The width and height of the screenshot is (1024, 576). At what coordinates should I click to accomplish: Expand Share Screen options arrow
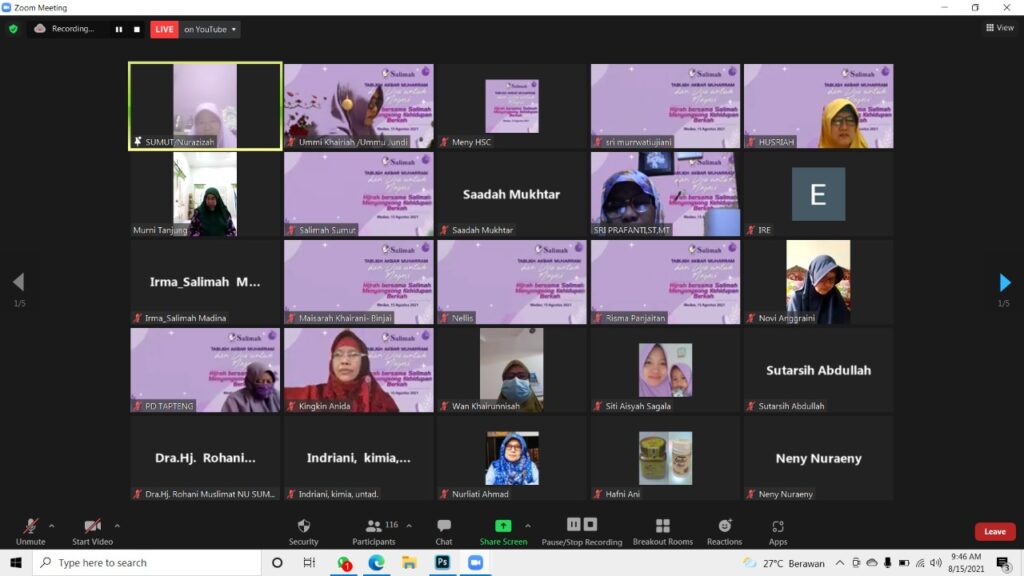(x=528, y=525)
